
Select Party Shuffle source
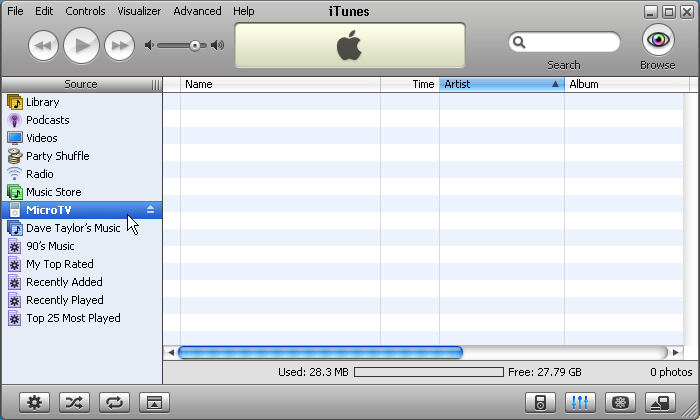point(82,156)
